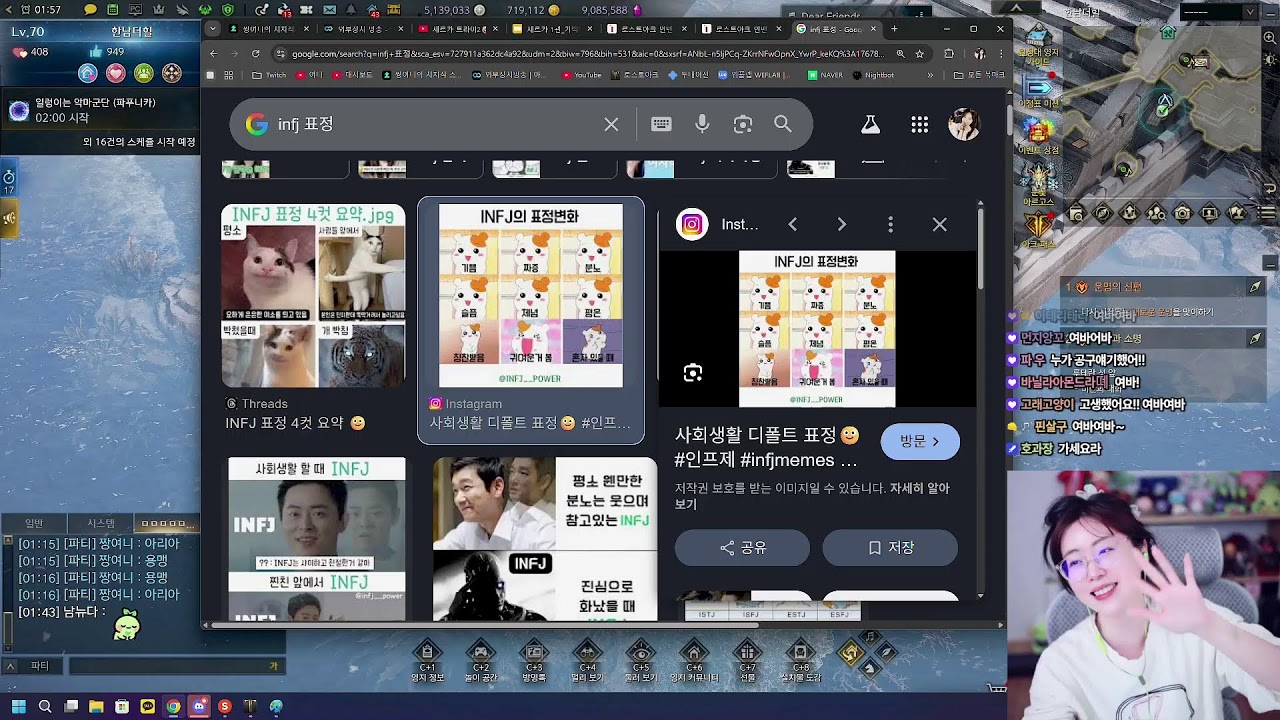Viewport: 1280px width, 720px height.
Task: Open the C+8 설치물 도감 shortcut
Action: [x=800, y=660]
